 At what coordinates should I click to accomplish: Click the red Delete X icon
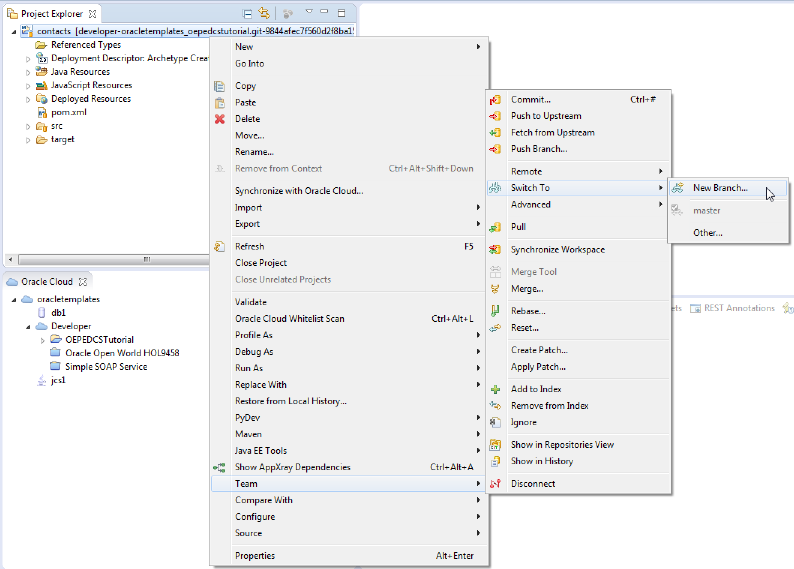[x=220, y=119]
